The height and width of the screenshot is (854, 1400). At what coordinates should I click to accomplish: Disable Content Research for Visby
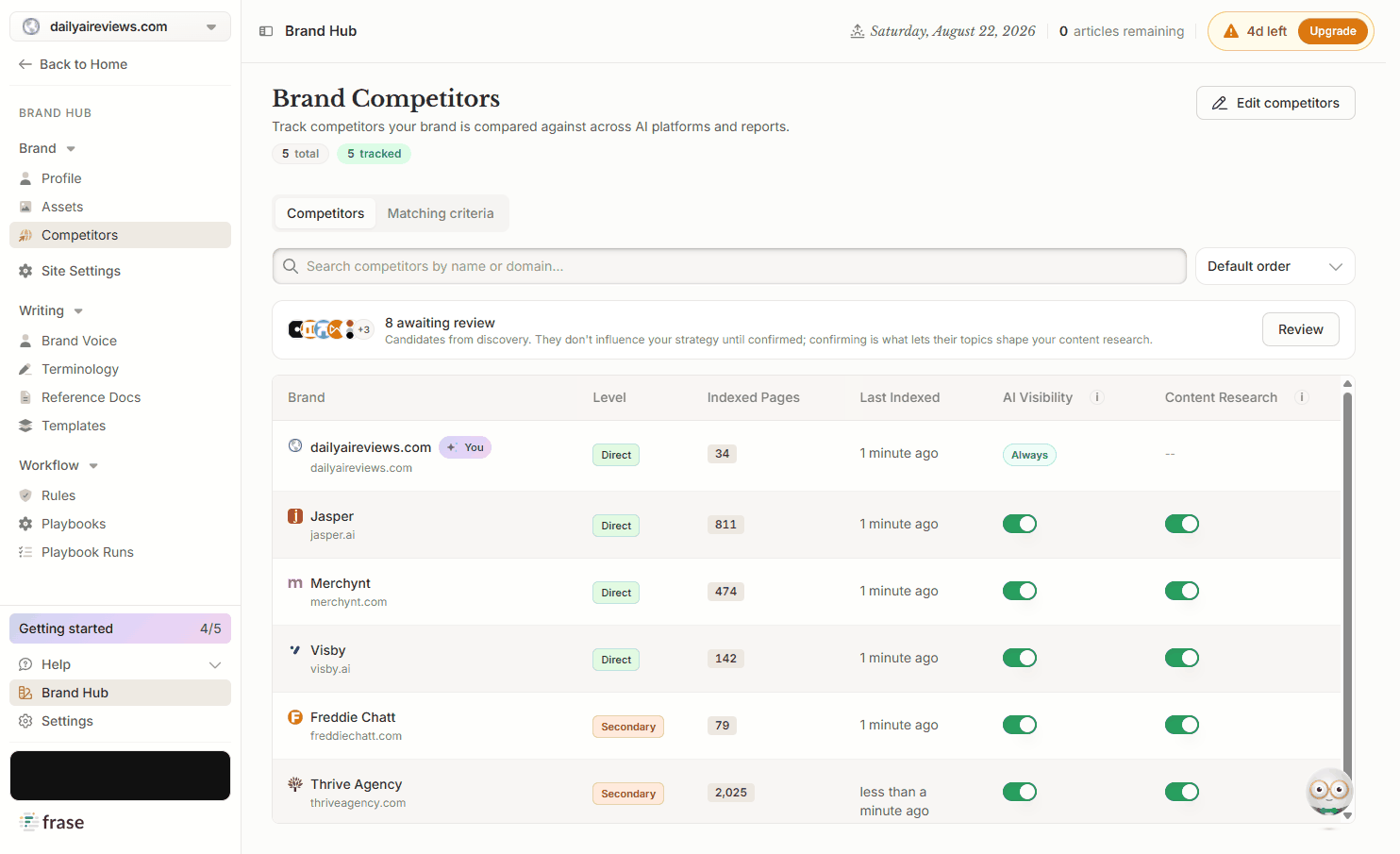click(x=1182, y=658)
